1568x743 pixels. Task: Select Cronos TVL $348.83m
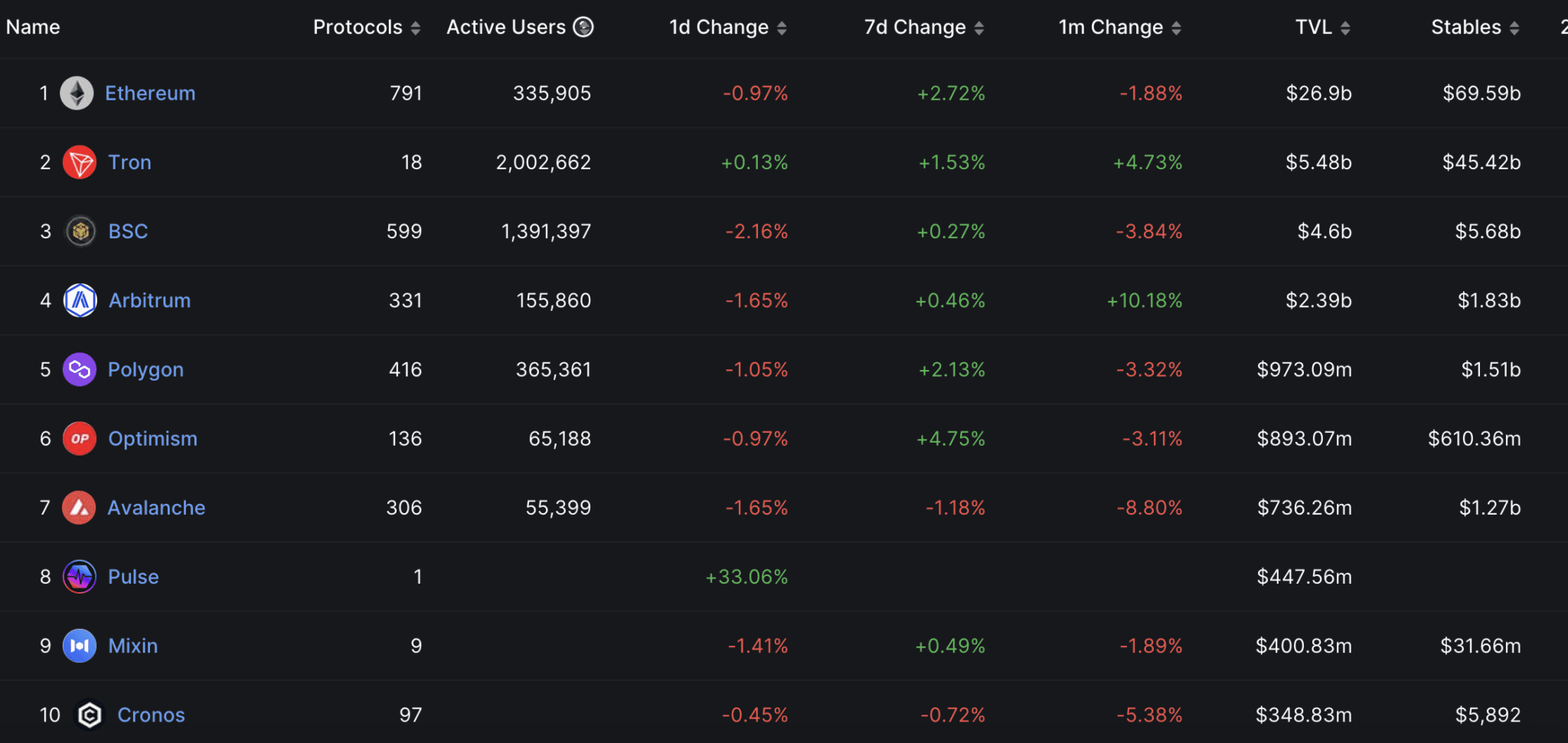point(1304,715)
